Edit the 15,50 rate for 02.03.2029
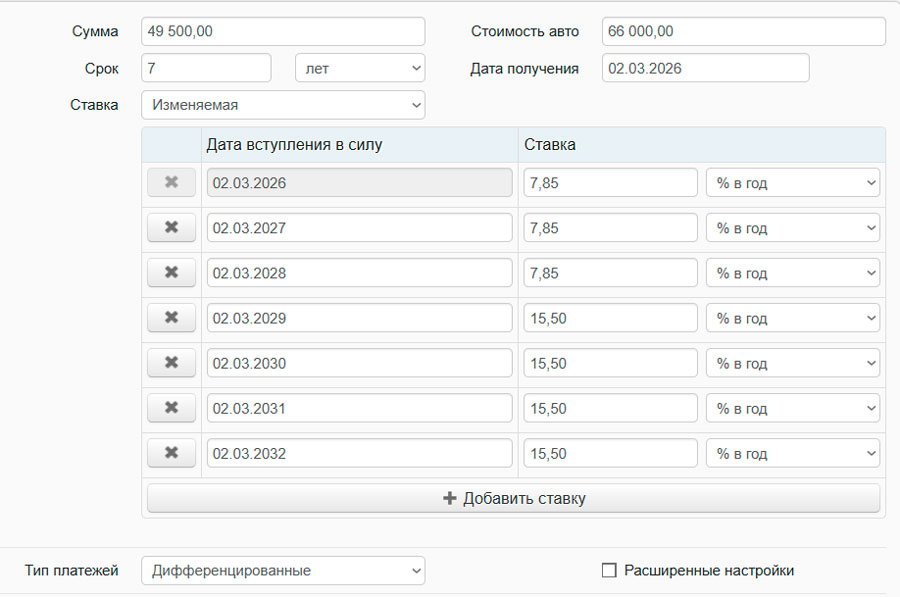 click(x=610, y=318)
